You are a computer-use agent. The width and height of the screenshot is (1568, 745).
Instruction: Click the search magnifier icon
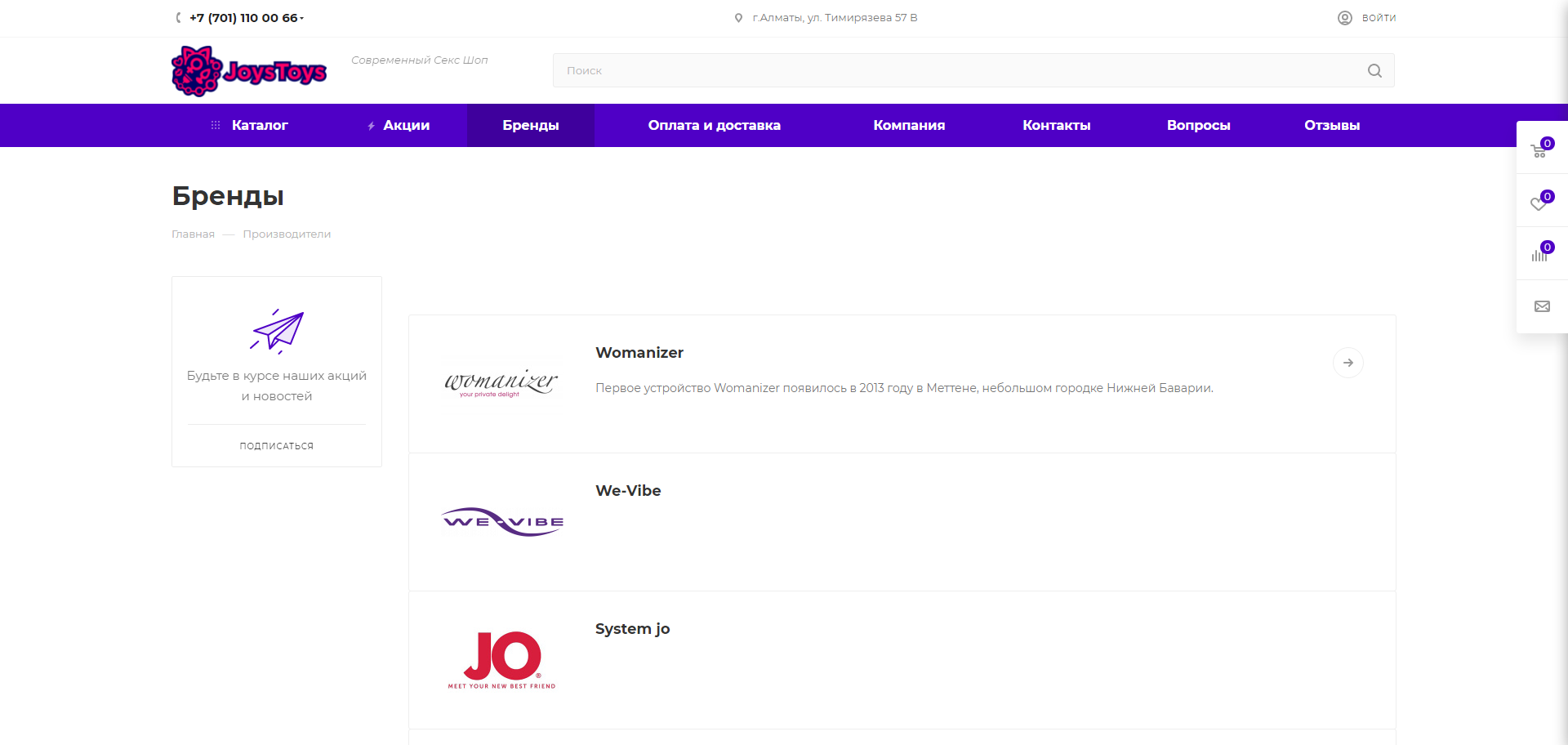click(1374, 71)
